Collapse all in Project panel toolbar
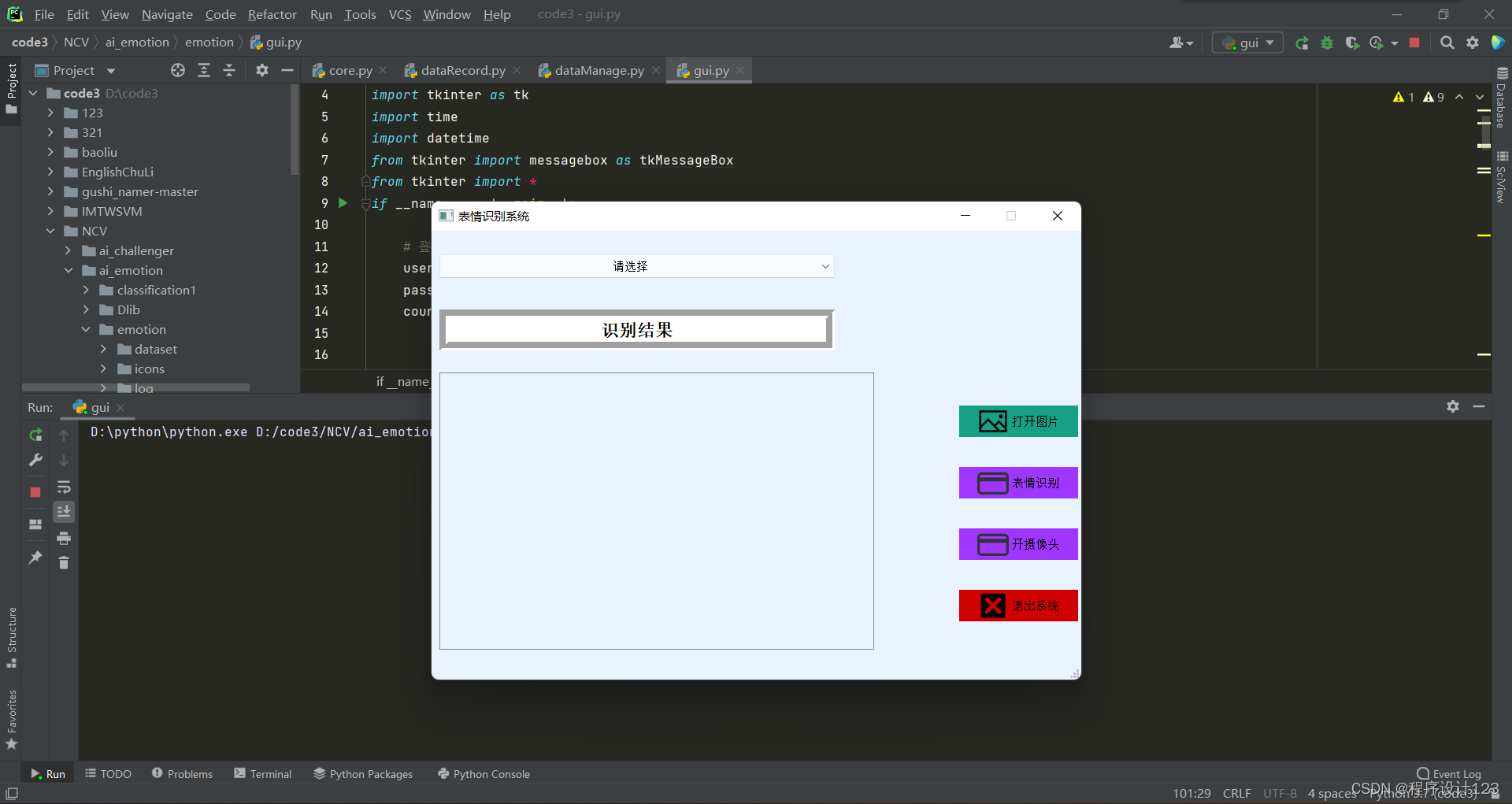1512x804 pixels. point(229,70)
